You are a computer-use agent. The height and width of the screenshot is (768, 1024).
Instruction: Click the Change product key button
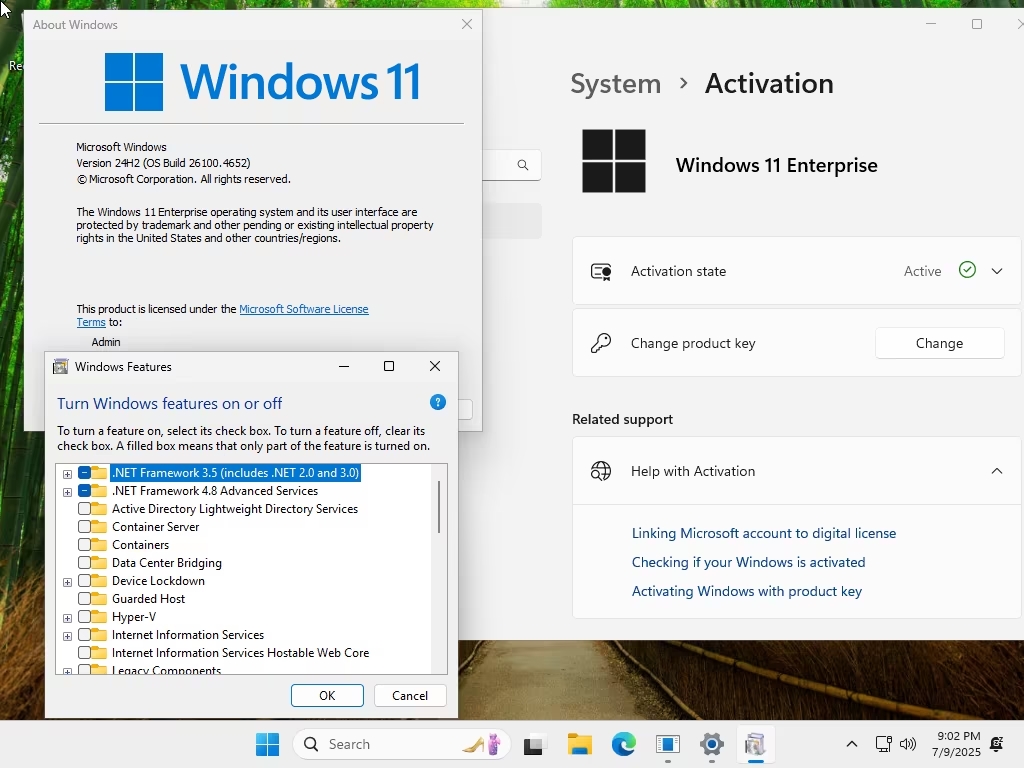939,343
